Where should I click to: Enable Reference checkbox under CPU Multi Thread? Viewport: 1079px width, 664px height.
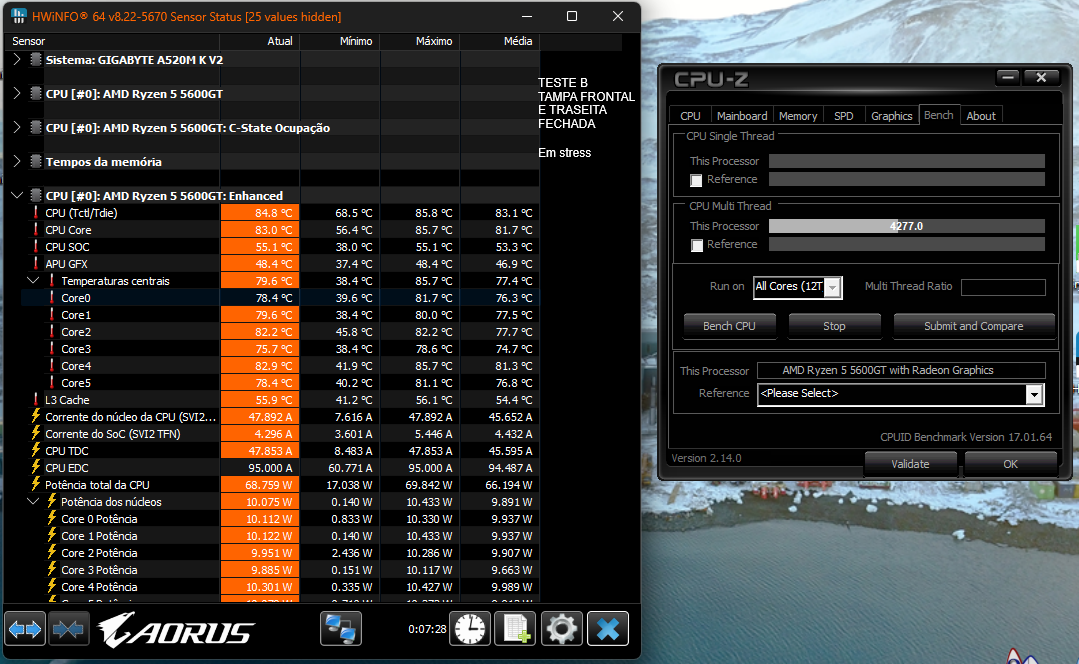696,246
